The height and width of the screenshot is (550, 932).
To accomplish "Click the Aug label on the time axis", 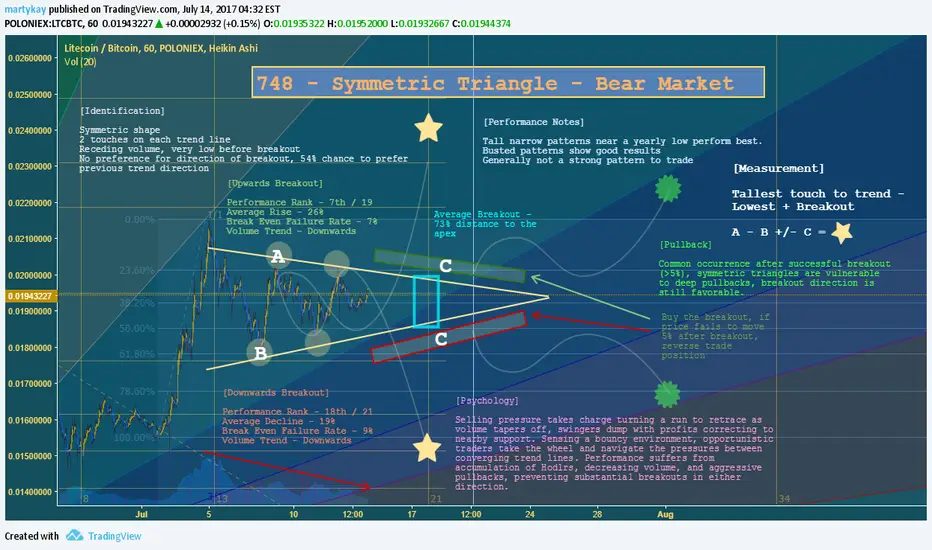I will pos(665,514).
